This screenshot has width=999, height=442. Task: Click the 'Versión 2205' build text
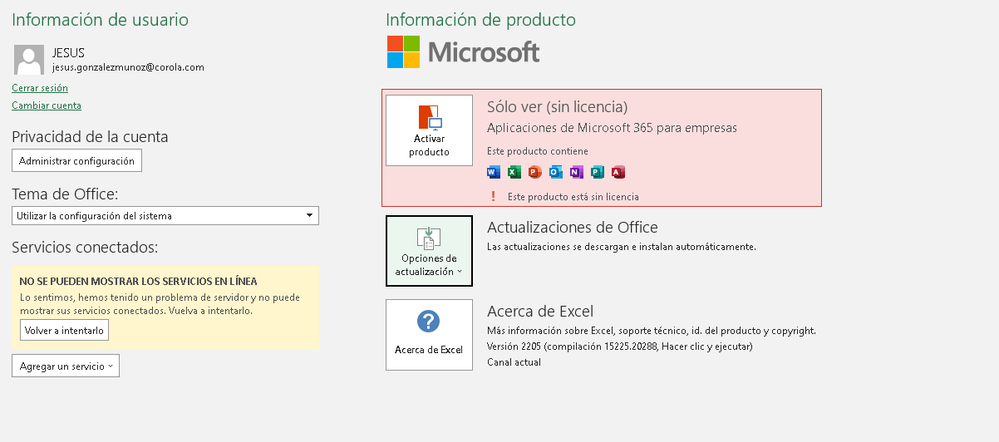click(x=620, y=346)
